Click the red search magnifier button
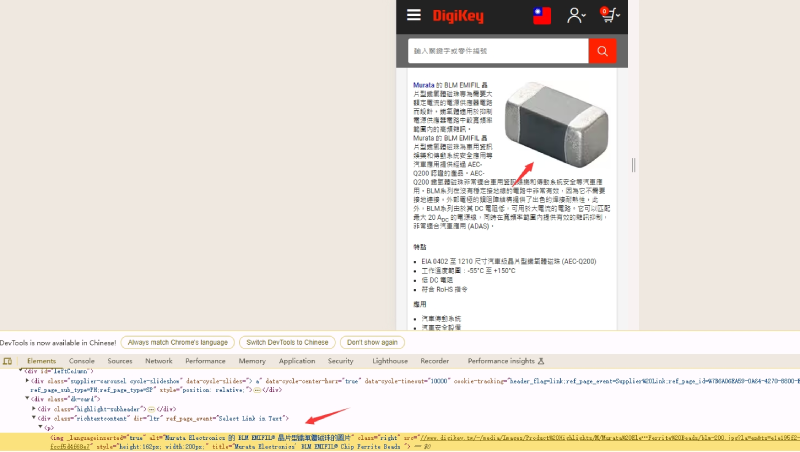The width and height of the screenshot is (800, 452). [602, 51]
